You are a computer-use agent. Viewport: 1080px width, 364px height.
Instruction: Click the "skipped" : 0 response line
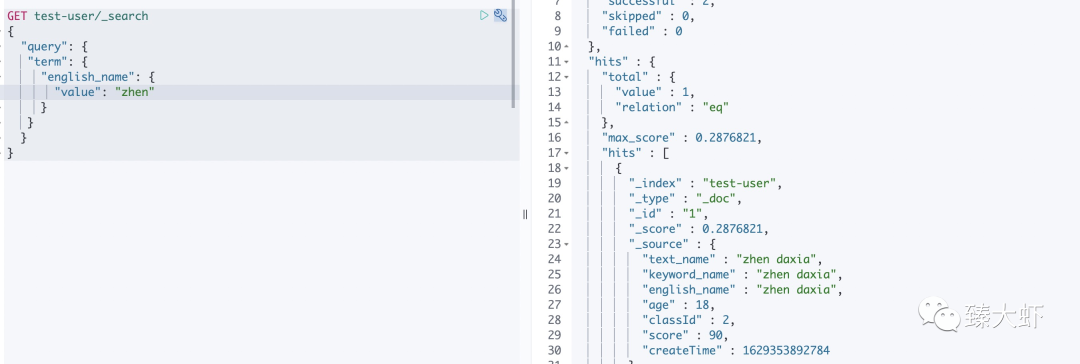coord(647,16)
